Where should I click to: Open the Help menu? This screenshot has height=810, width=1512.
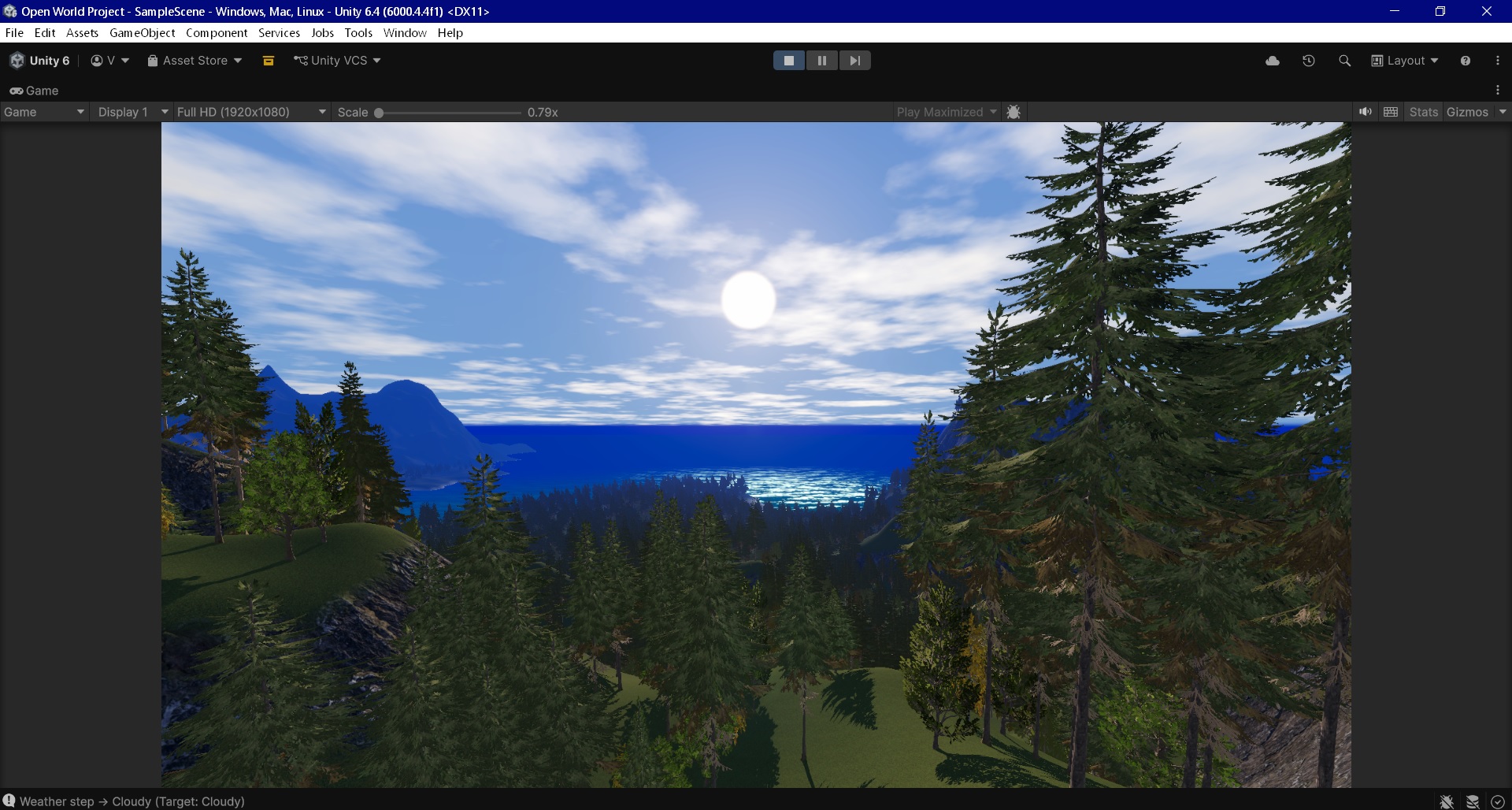450,33
